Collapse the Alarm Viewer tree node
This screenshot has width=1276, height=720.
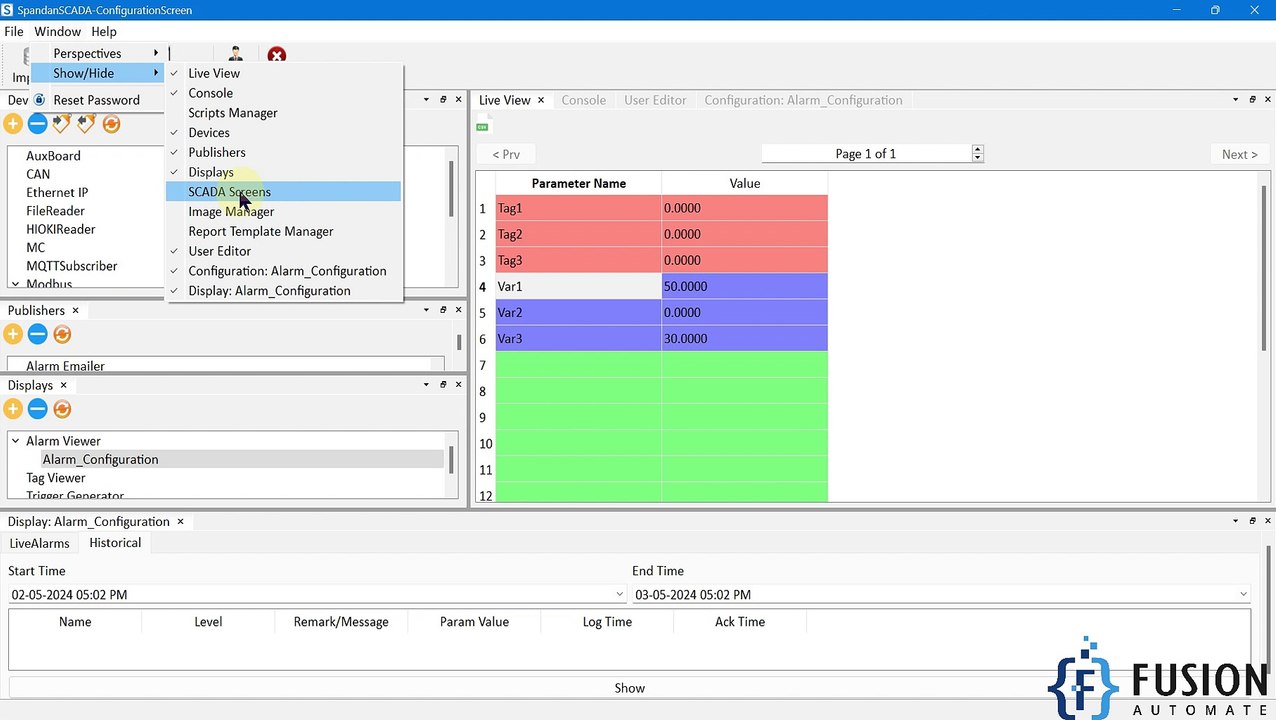pyautogui.click(x=15, y=441)
